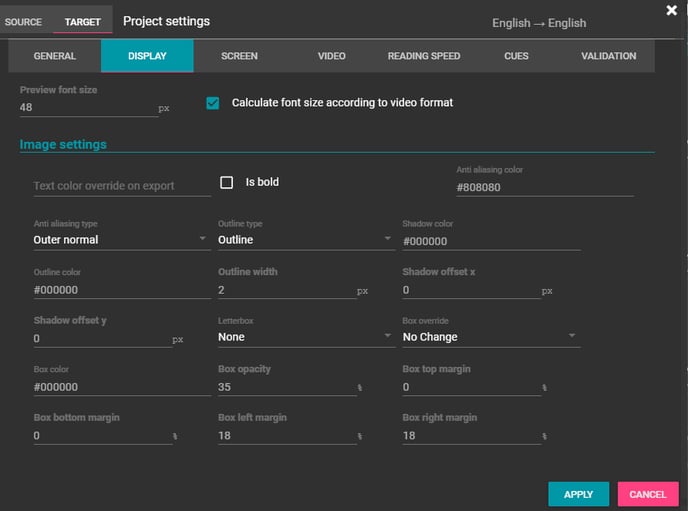Select the Reading Speed tab
This screenshot has width=688, height=511.
[424, 56]
